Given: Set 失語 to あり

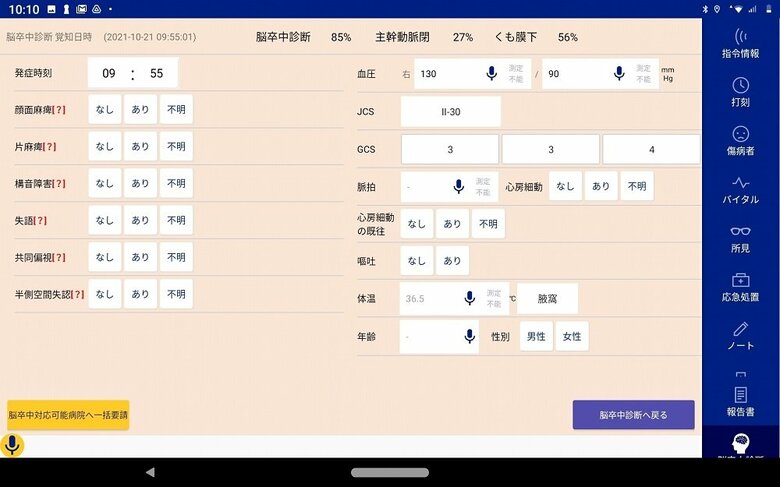Looking at the screenshot, I should click(140, 220).
